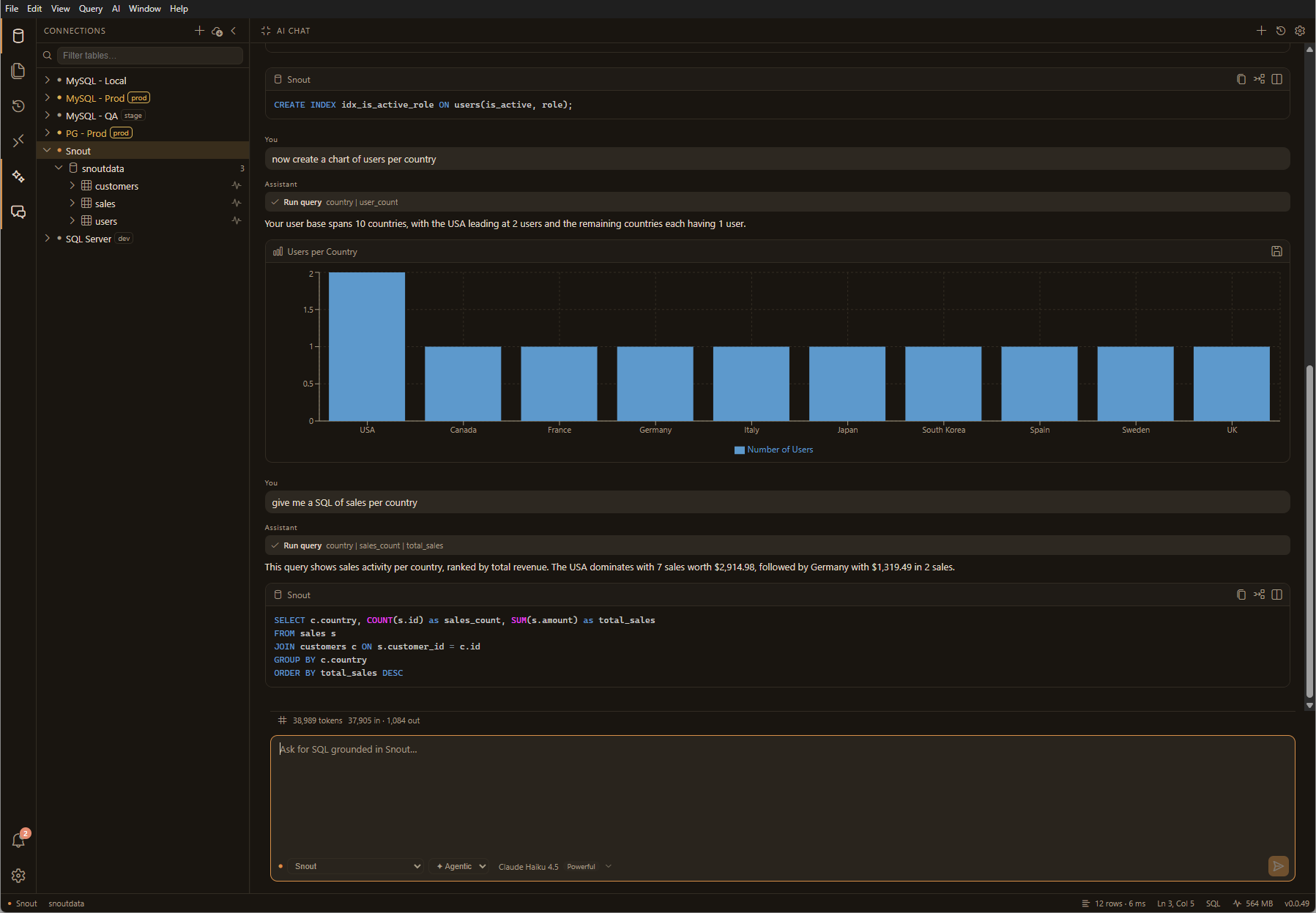Viewport: 1316px width, 913px height.
Task: Open the Edit menu
Action: 34,9
